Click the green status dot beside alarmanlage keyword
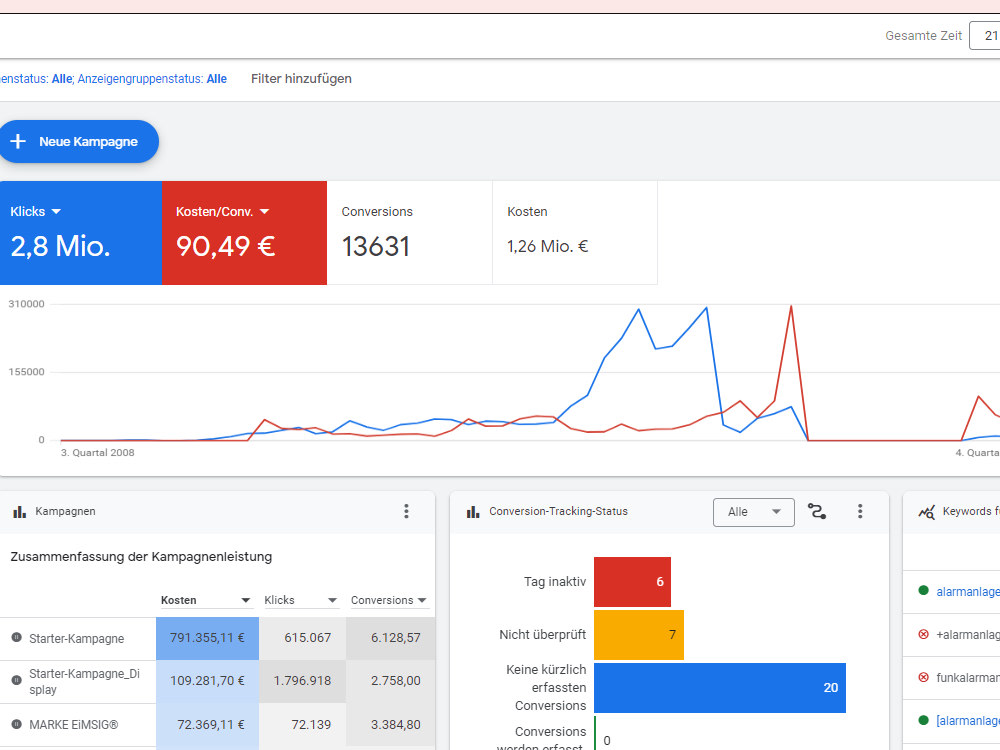The image size is (1000, 750). (x=923, y=591)
